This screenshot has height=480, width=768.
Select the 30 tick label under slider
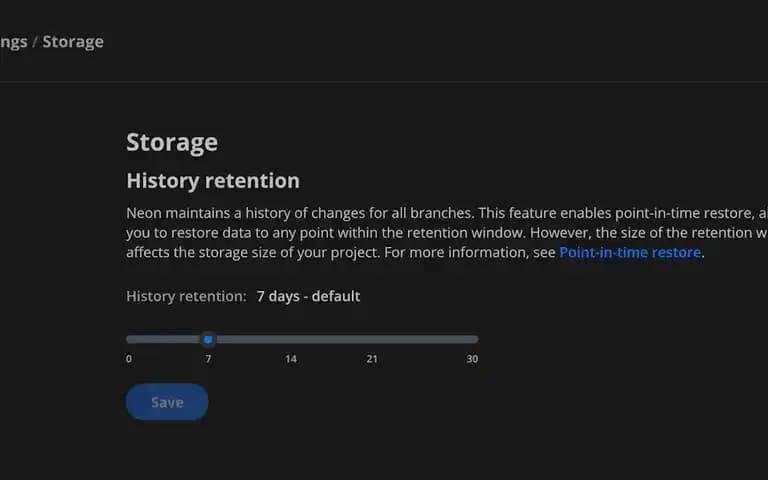pos(472,359)
